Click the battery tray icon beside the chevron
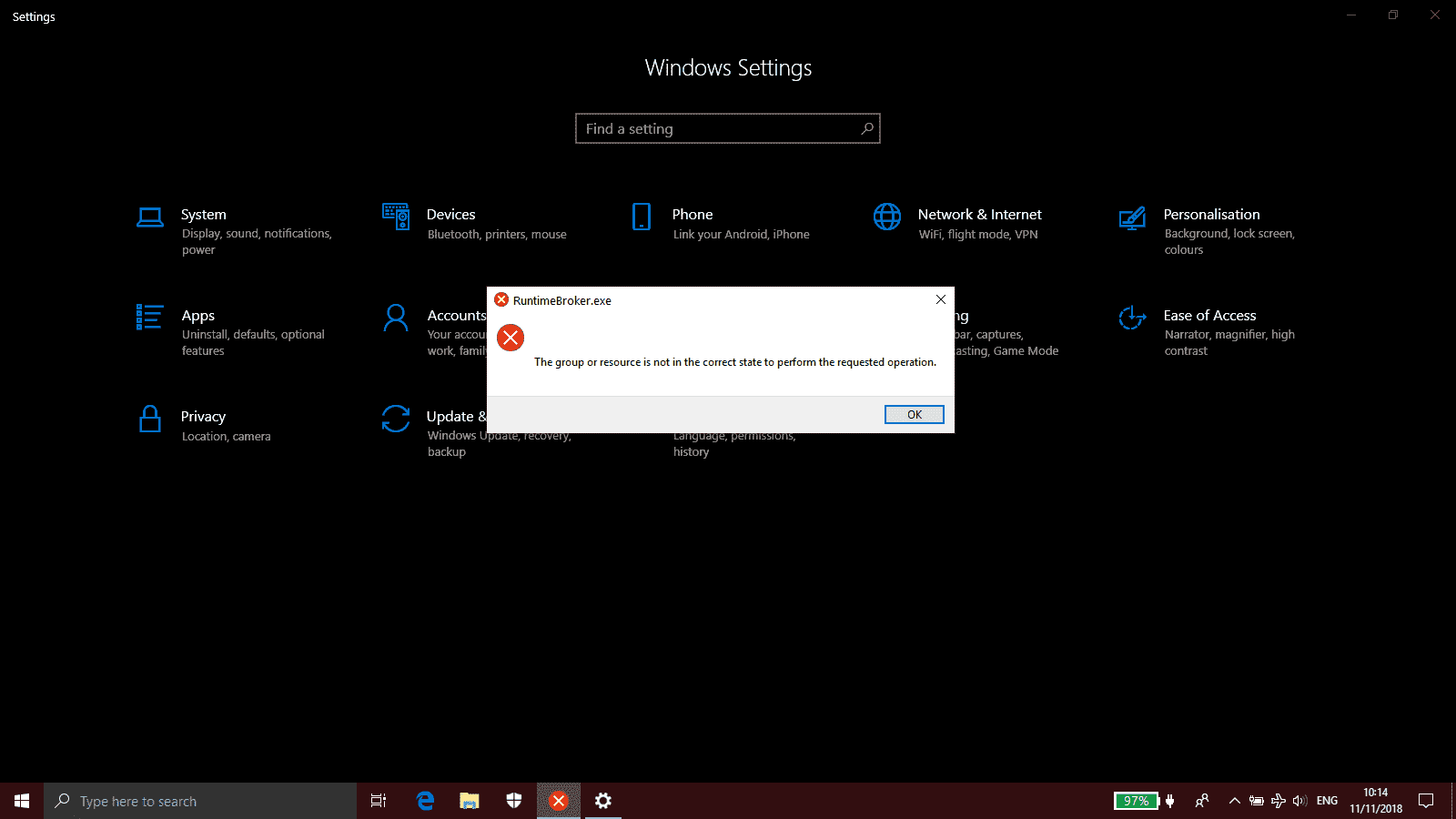The width and height of the screenshot is (1456, 819). 1257,801
